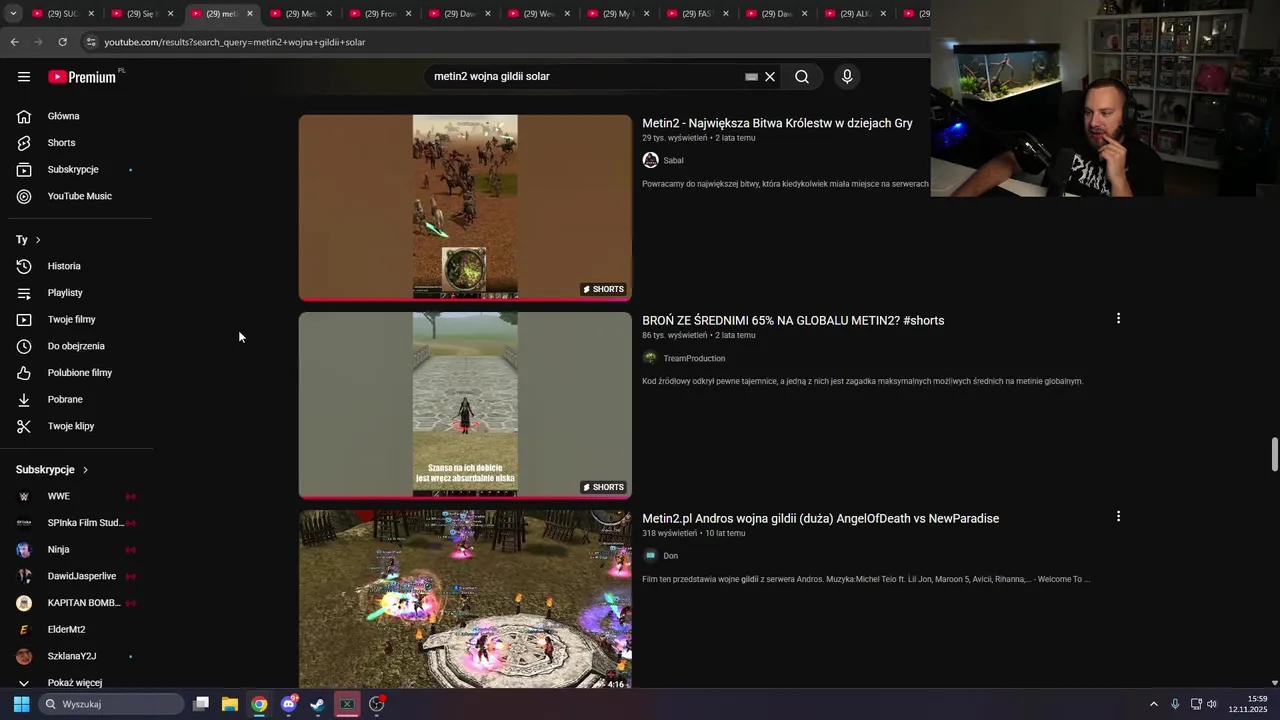The height and width of the screenshot is (720, 1280).
Task: Click the Polubione filmy thumbs-up icon
Action: [x=24, y=373]
